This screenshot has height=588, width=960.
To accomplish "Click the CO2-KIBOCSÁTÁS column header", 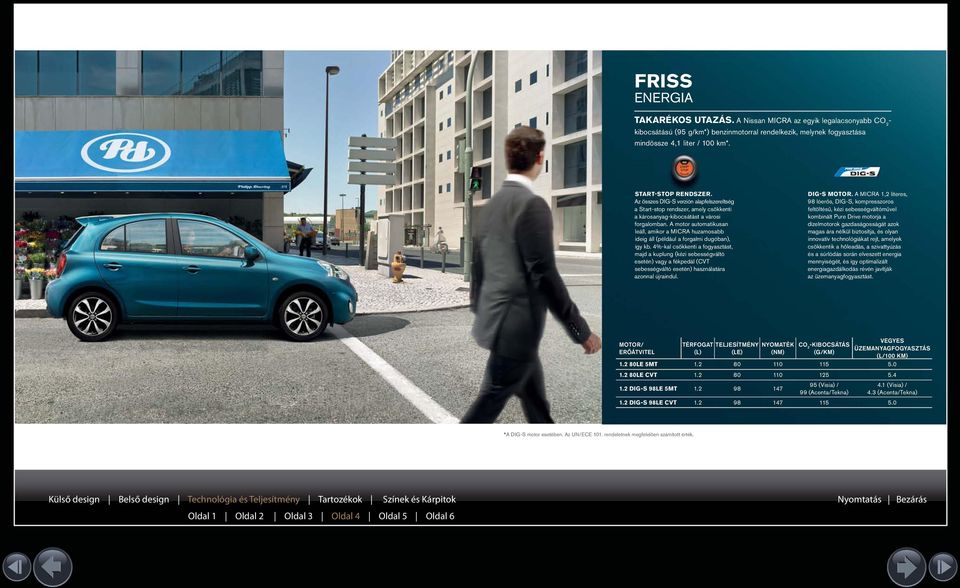I will tap(823, 348).
